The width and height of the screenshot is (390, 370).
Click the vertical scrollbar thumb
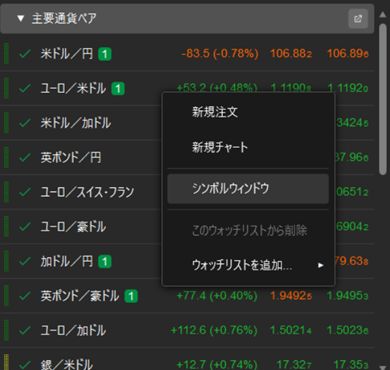pyautogui.click(x=383, y=98)
